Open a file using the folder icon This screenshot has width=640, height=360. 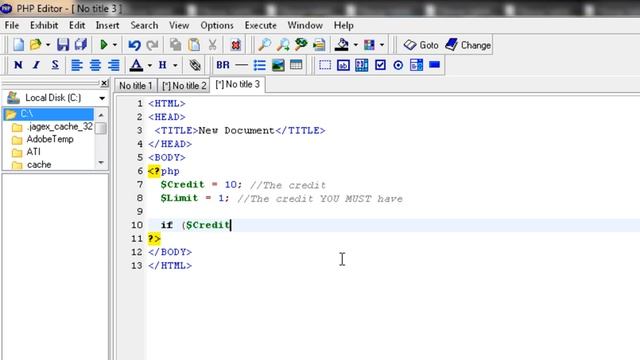[x=36, y=44]
